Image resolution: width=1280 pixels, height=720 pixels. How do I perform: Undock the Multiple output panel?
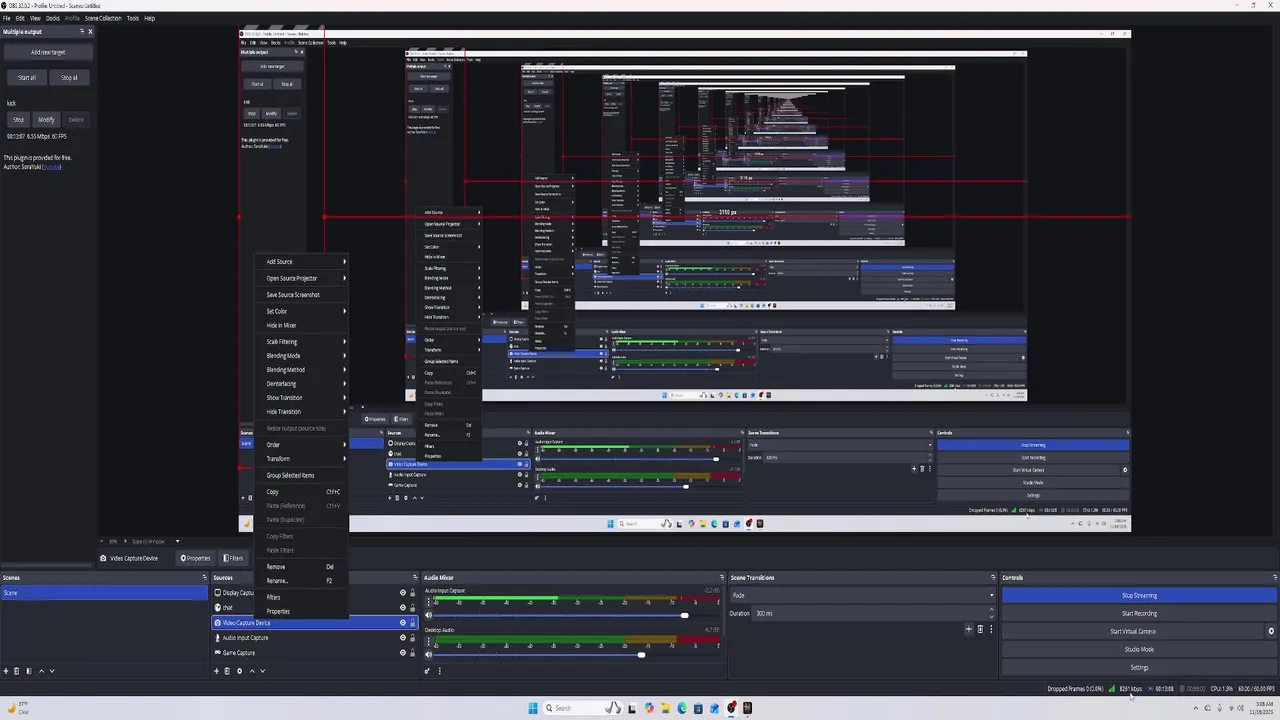click(x=82, y=31)
